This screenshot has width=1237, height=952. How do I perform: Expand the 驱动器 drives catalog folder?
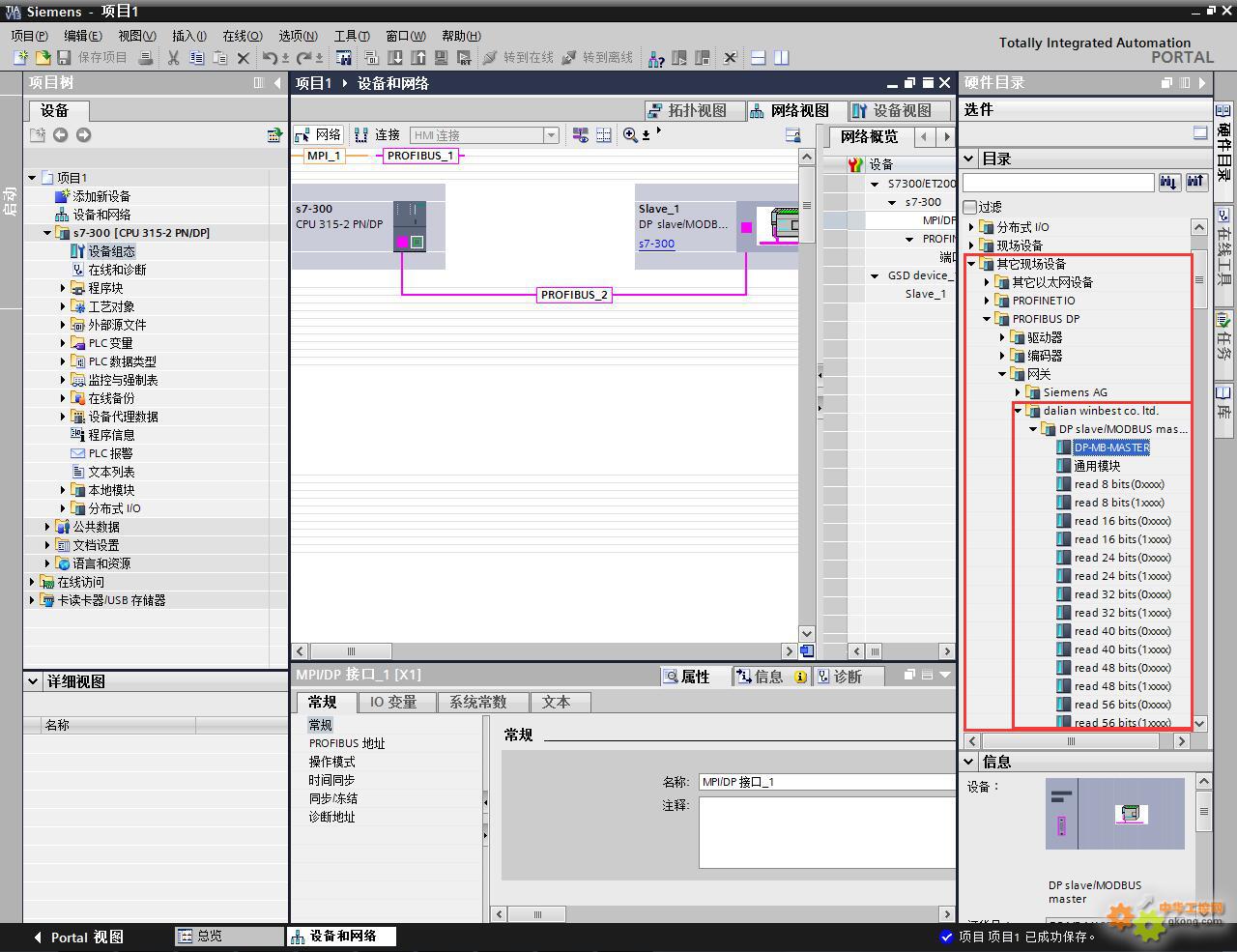(1003, 337)
